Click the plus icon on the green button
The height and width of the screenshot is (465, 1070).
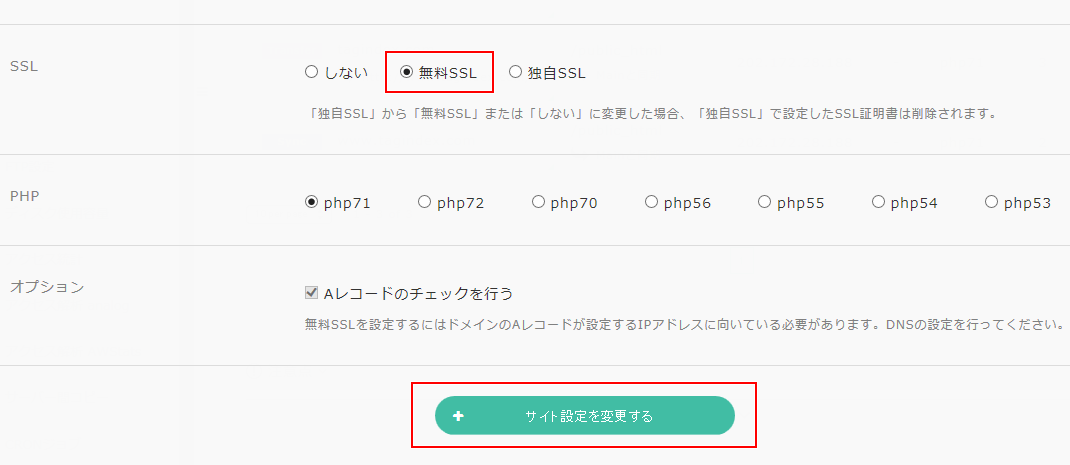tap(458, 416)
